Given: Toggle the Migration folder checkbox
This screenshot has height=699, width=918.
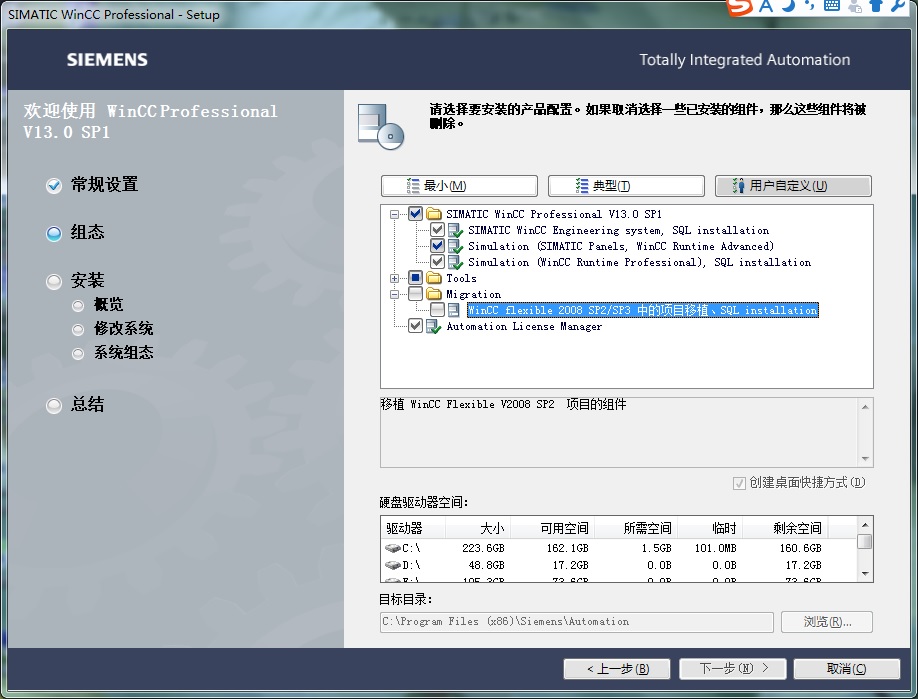Looking at the screenshot, I should (x=415, y=294).
